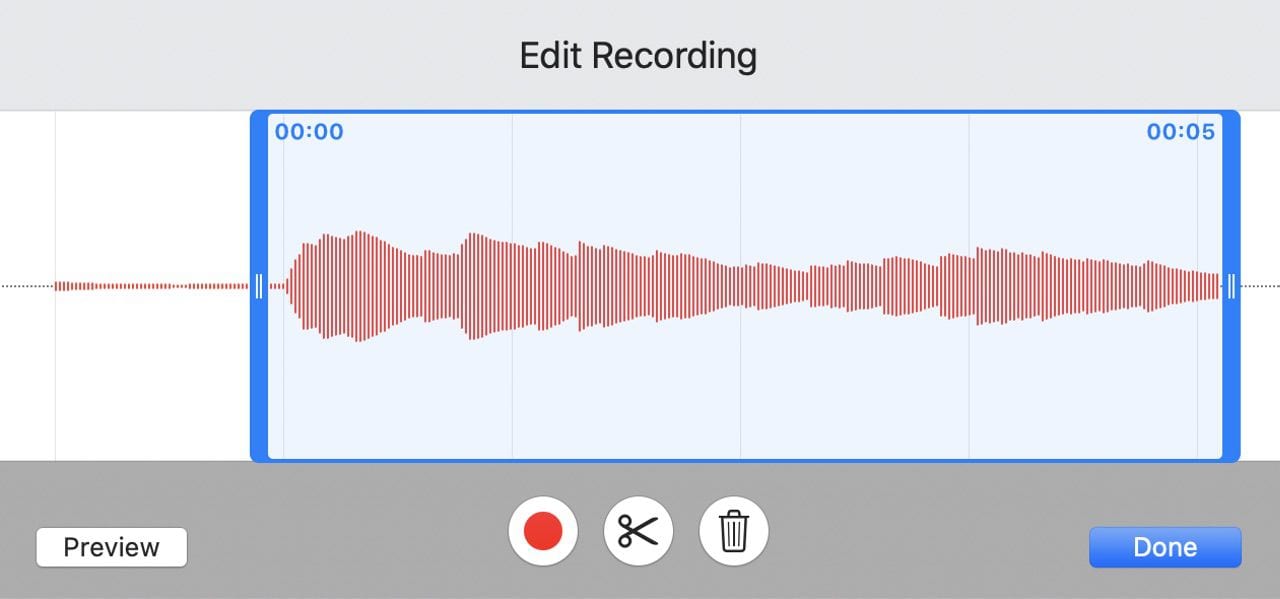Click the top edge of blue selection frame
Screen dimensions: 1280x599
coord(745,113)
